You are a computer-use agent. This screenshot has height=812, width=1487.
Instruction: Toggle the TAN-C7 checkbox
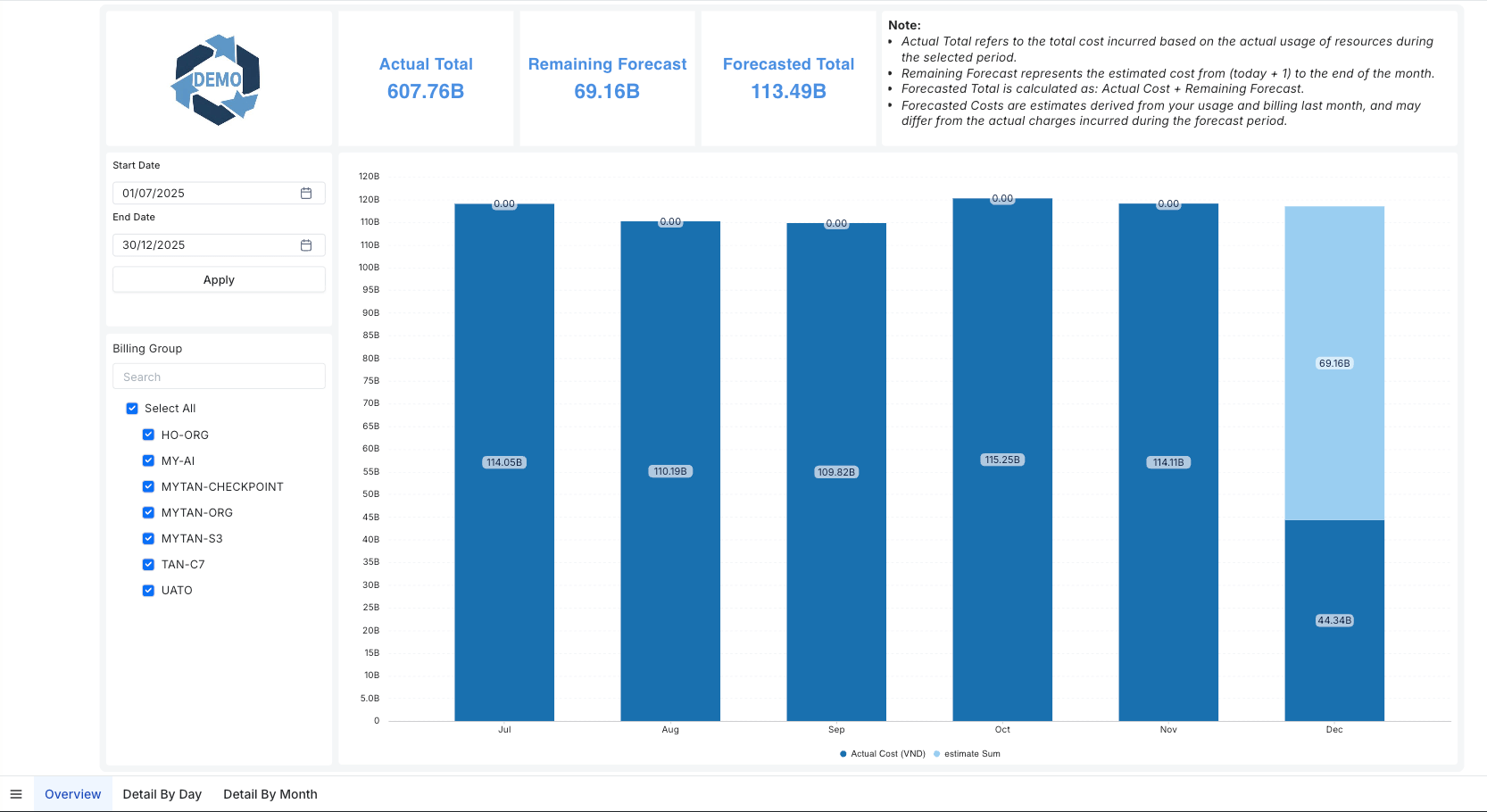pyautogui.click(x=148, y=565)
